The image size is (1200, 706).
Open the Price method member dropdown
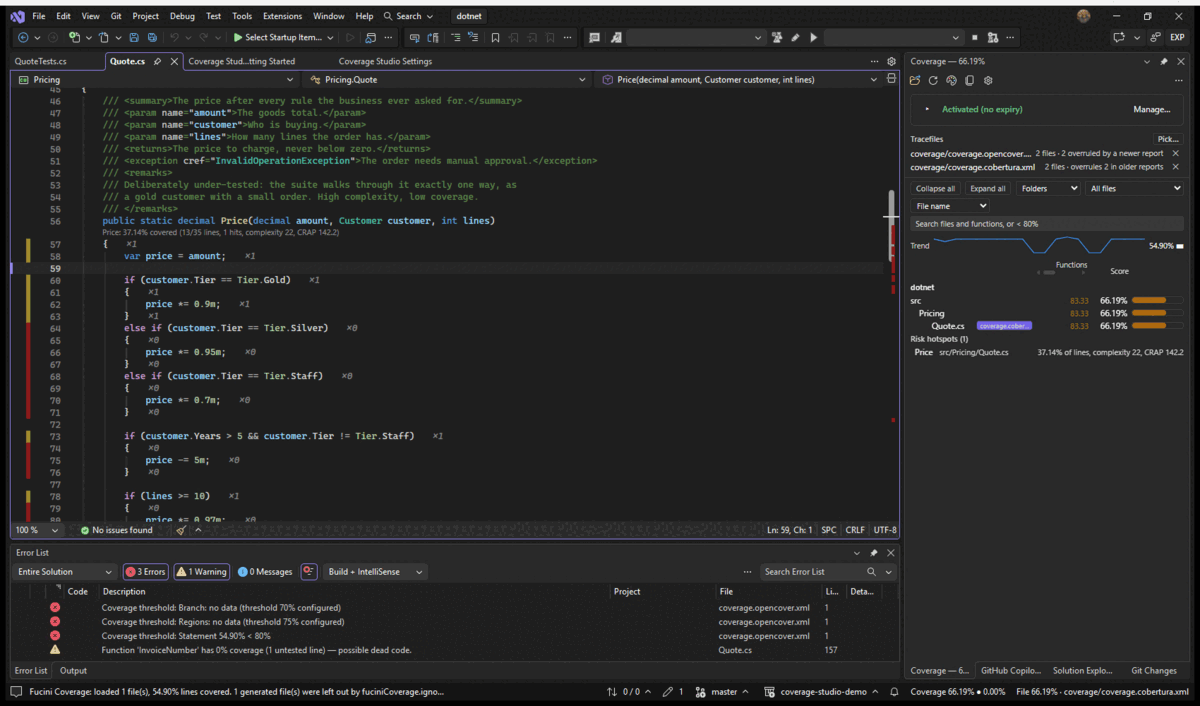click(x=738, y=79)
